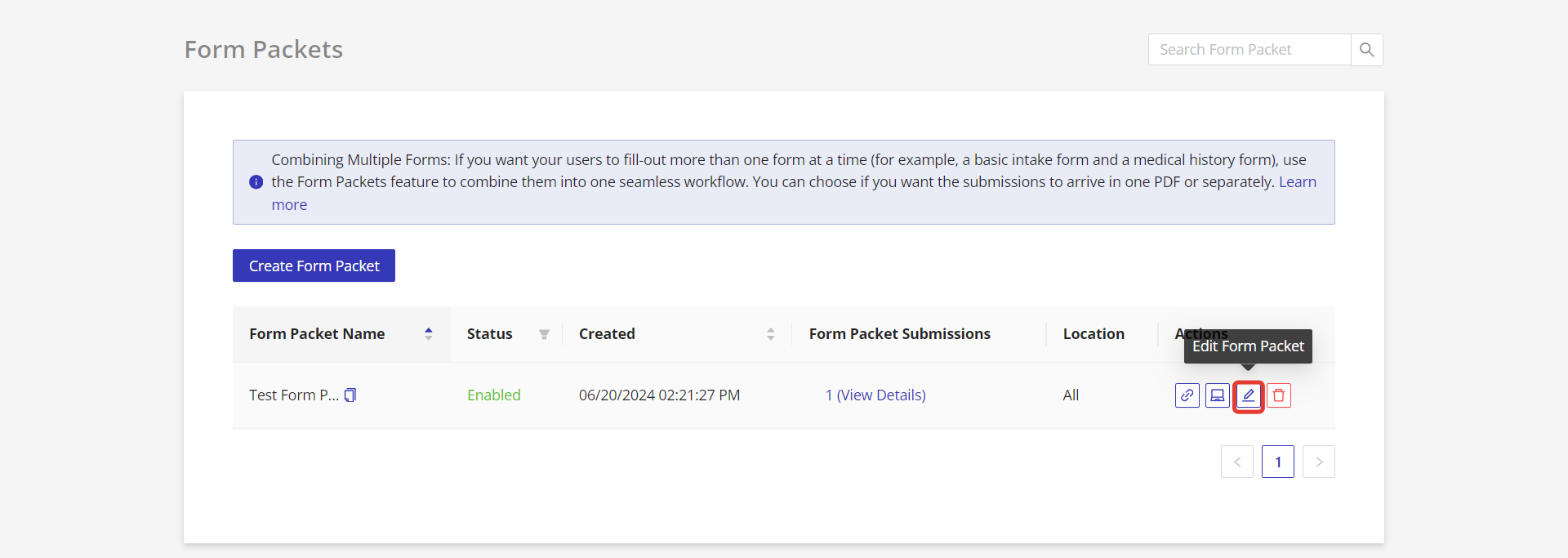Go to the next page arrow
The width and height of the screenshot is (1568, 558).
pyautogui.click(x=1318, y=462)
